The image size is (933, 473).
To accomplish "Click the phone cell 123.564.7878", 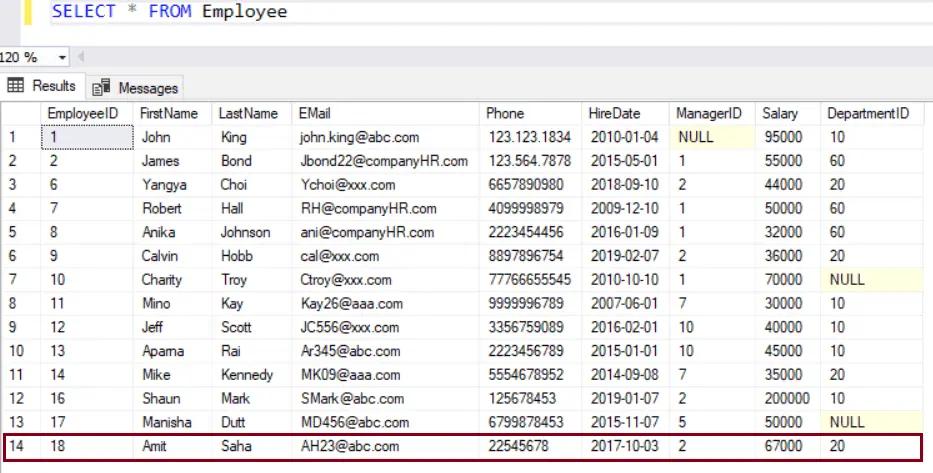I will pyautogui.click(x=530, y=161).
